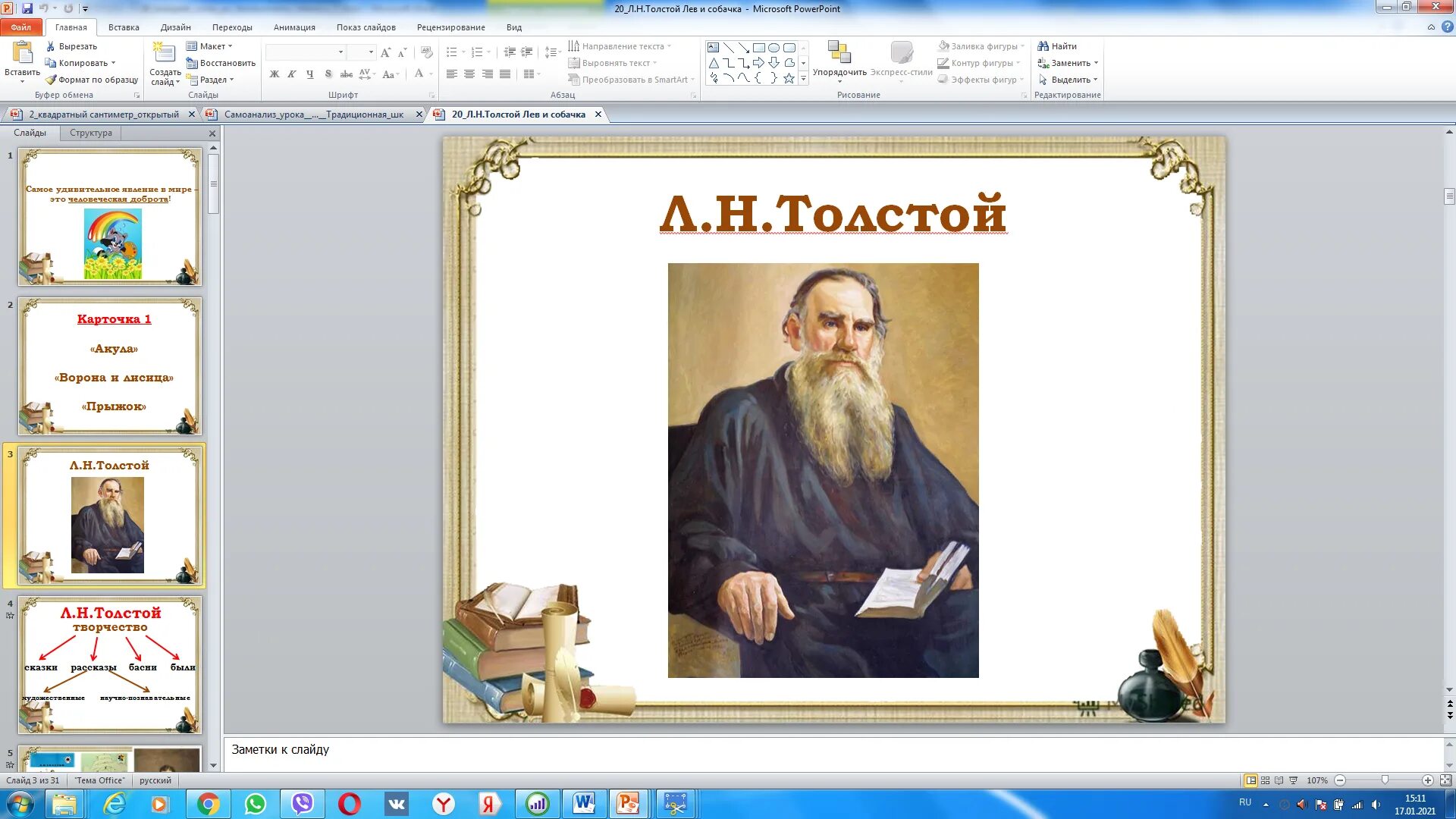Click the zoom slider handle
This screenshot has width=1456, height=819.
(1385, 780)
